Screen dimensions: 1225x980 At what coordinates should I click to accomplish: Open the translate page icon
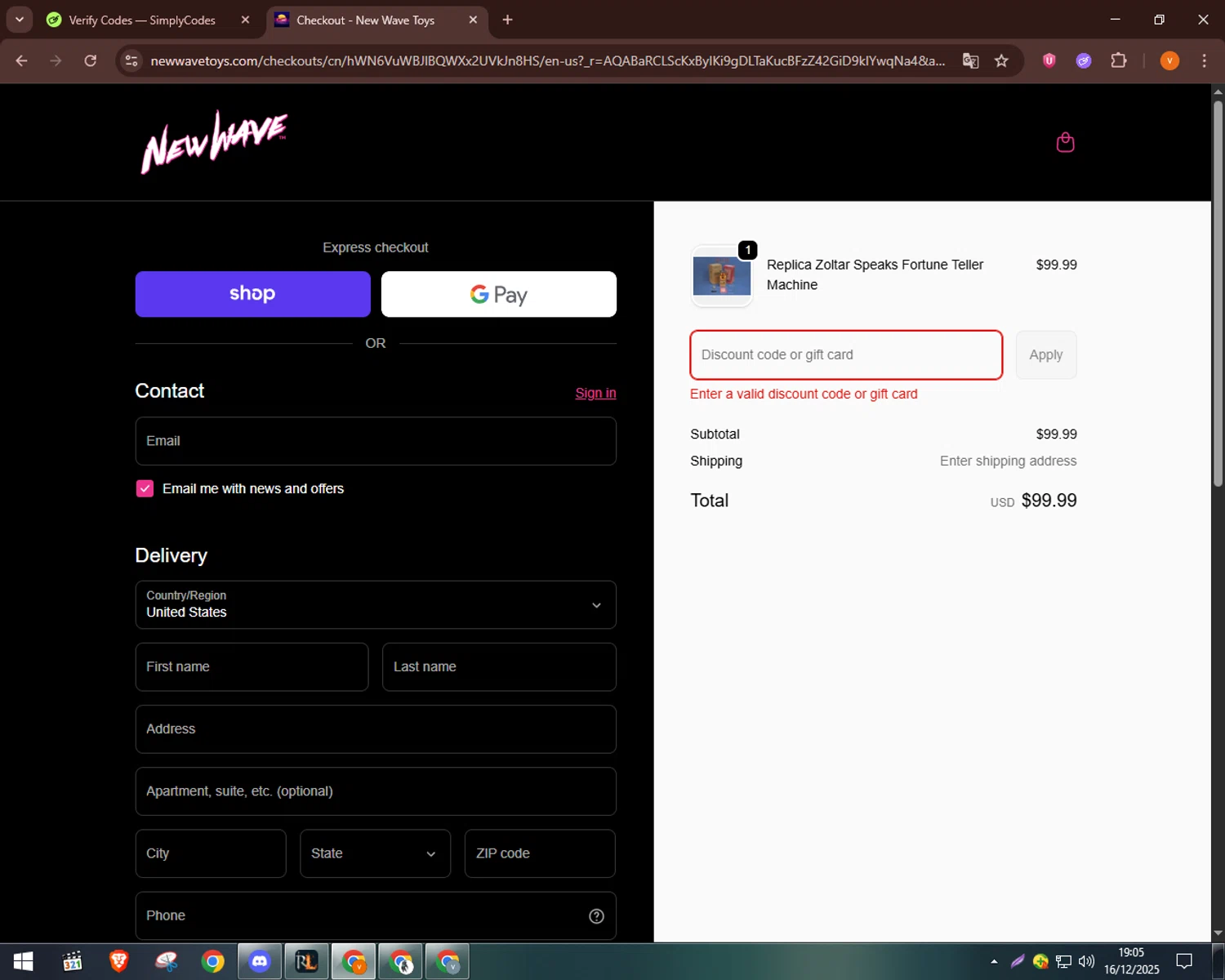pos(970,60)
